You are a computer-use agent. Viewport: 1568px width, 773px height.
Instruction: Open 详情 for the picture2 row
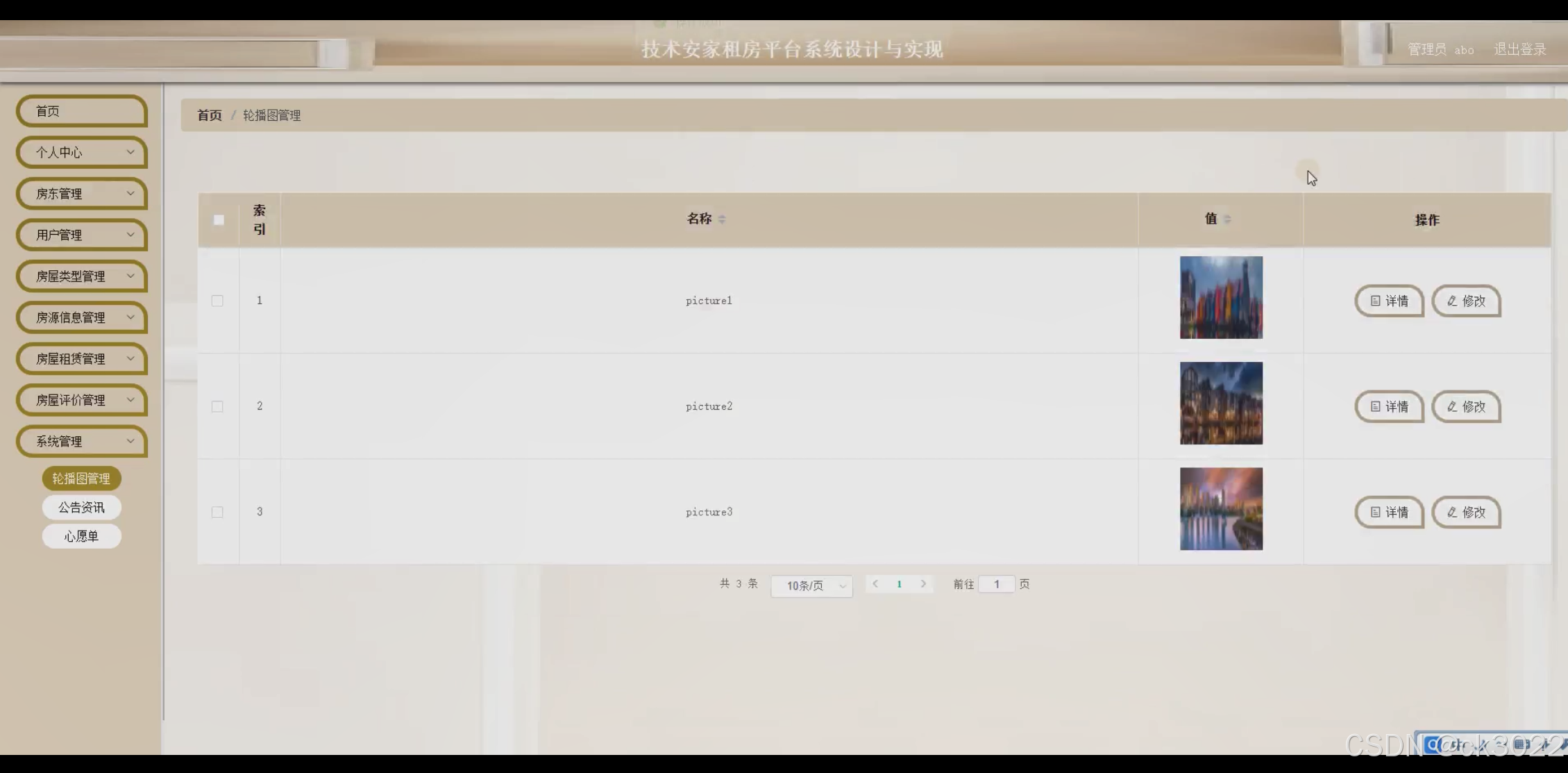1389,406
